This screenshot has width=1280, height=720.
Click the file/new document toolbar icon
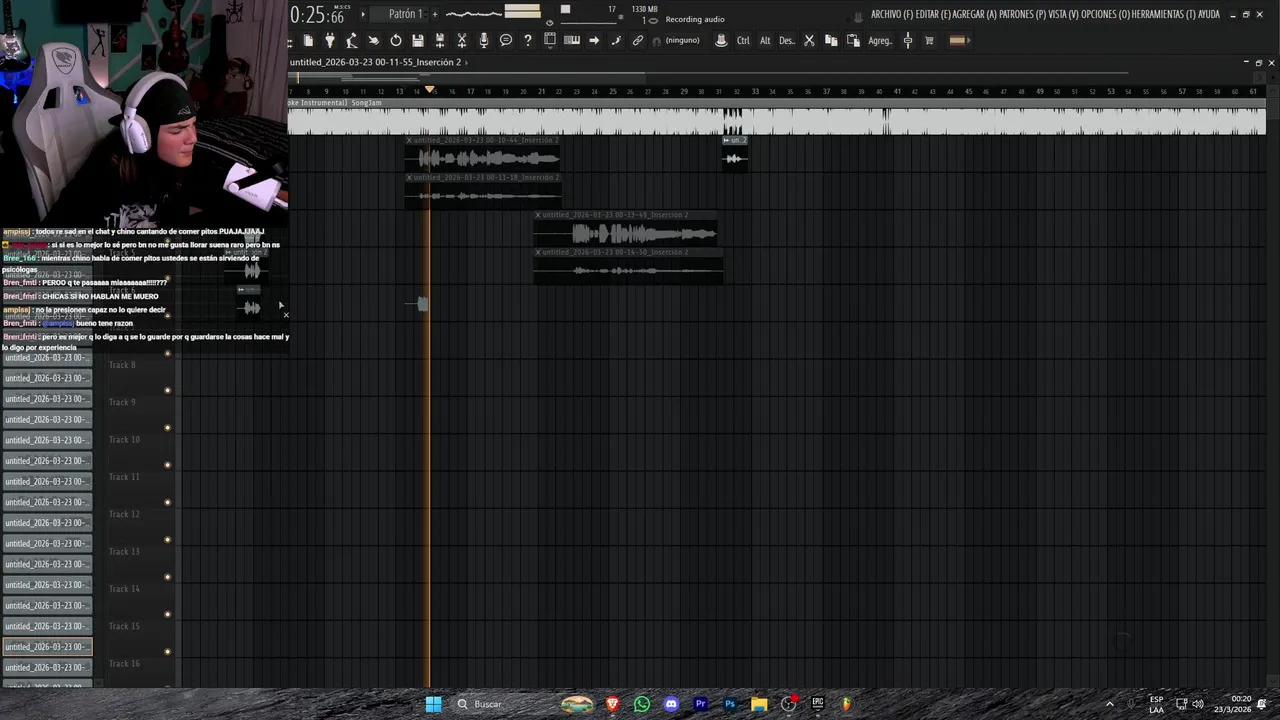(308, 41)
